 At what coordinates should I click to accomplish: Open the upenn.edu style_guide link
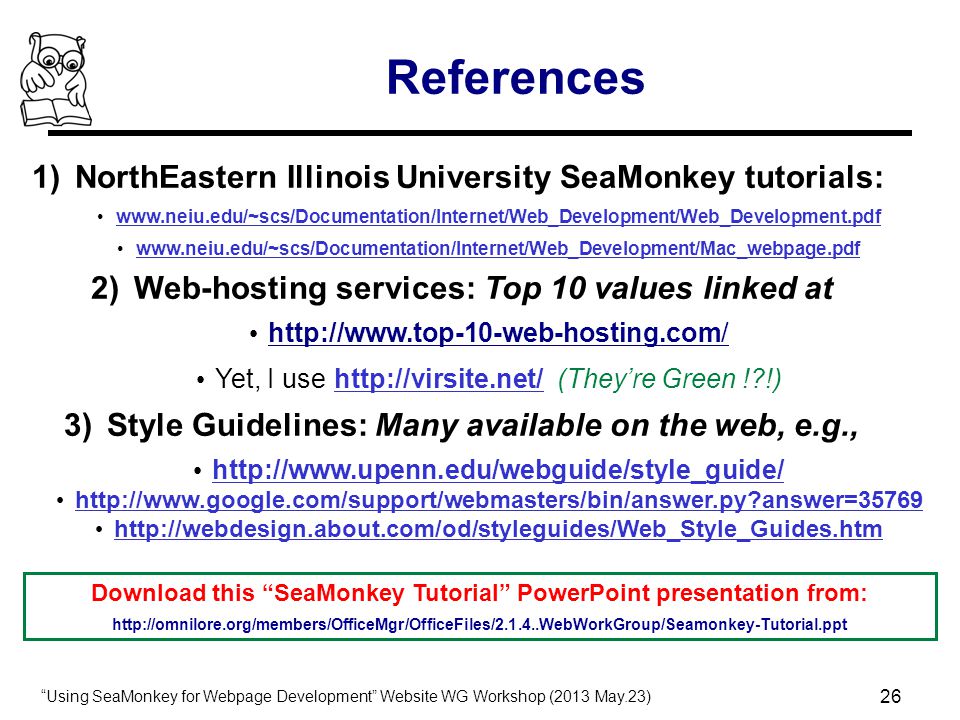(498, 470)
